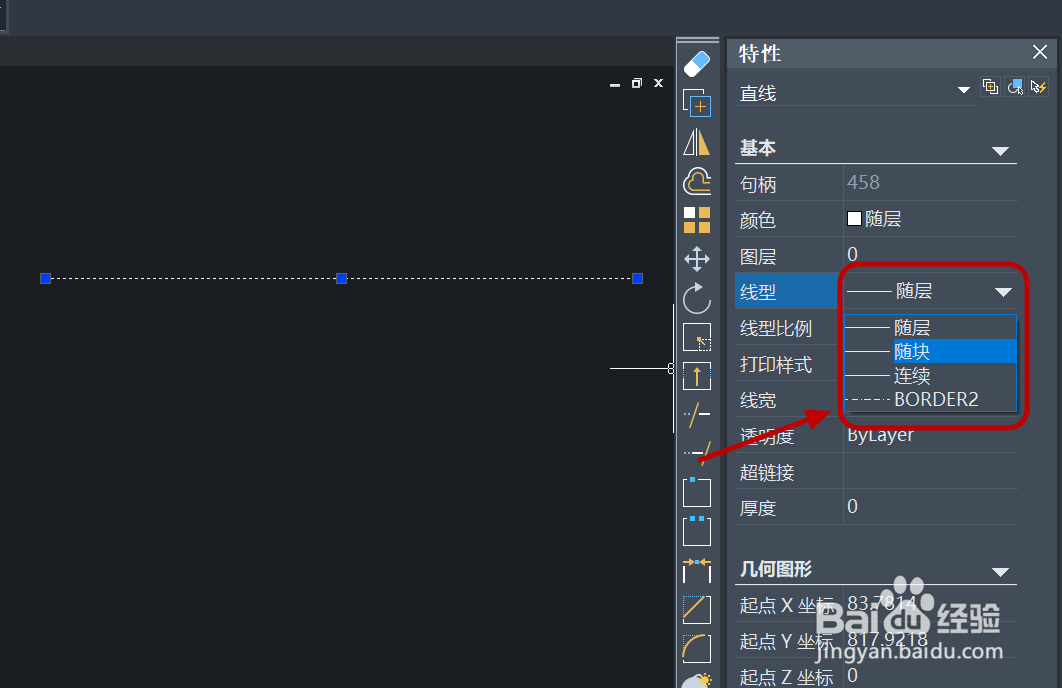Select the Offset tool
Image resolution: width=1062 pixels, height=688 pixels.
pyautogui.click(x=697, y=181)
